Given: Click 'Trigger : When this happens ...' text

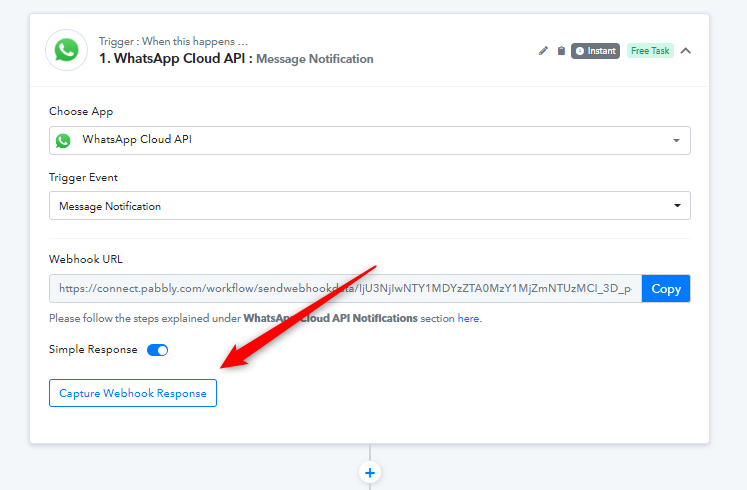Looking at the screenshot, I should pyautogui.click(x=173, y=41).
